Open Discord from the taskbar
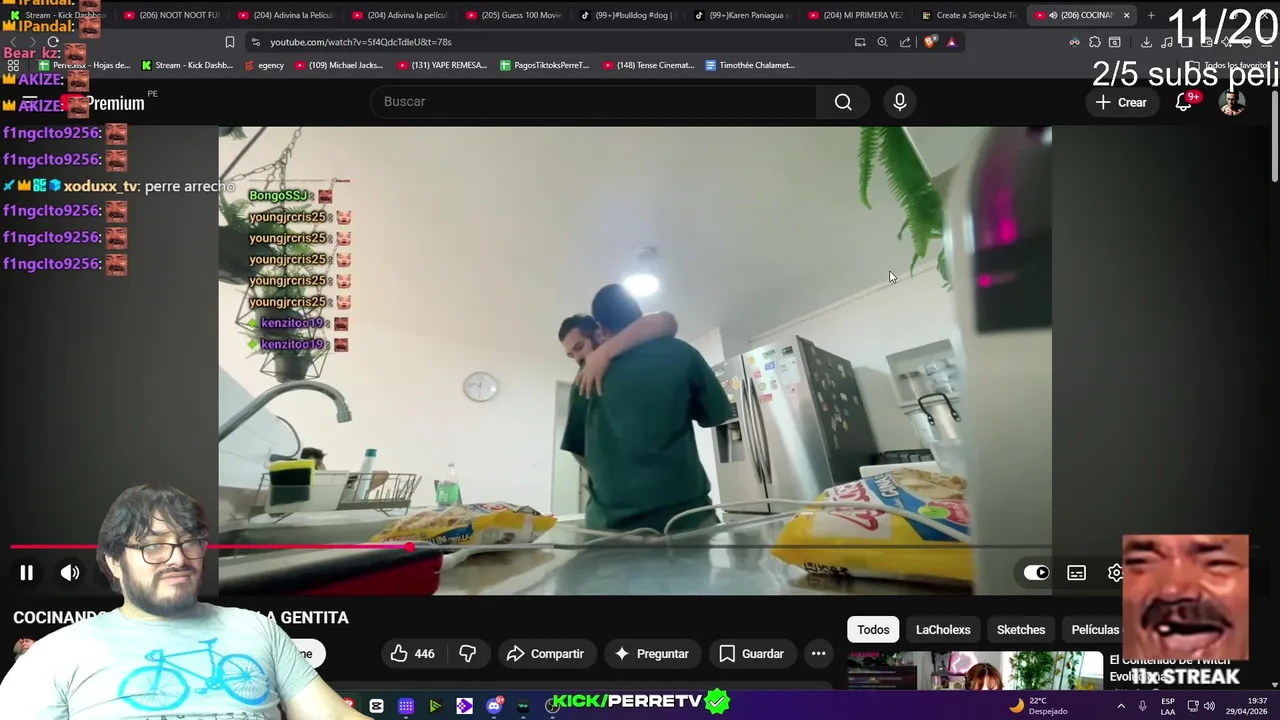Viewport: 1280px width, 720px height. (494, 706)
